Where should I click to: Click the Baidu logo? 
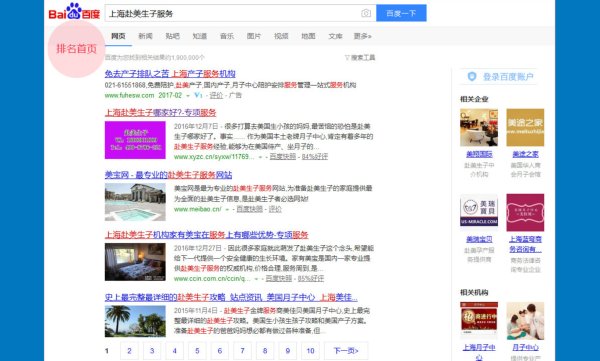click(x=74, y=12)
